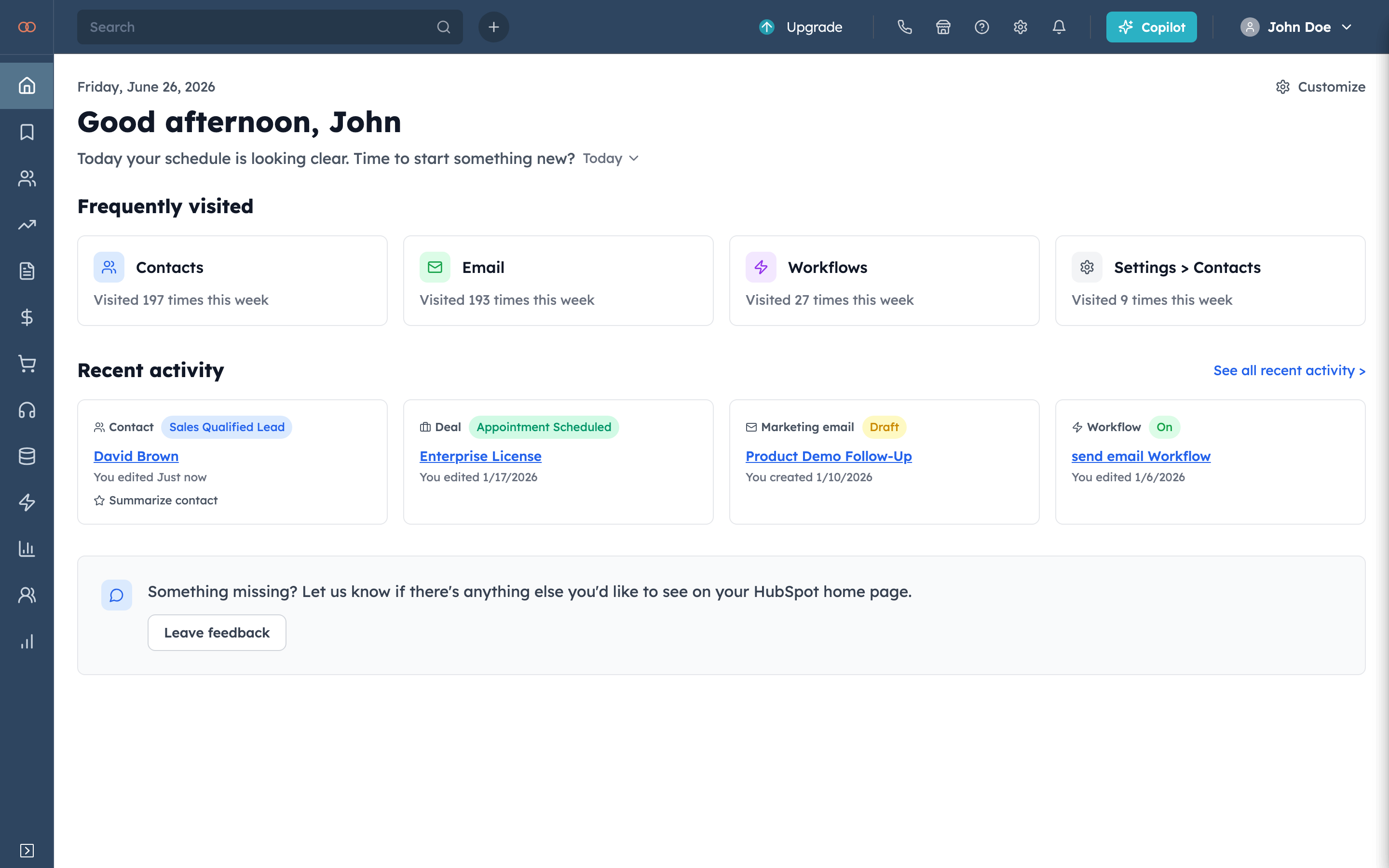Screen dimensions: 1389x868
Task: Open the send email Workflow link
Action: [1141, 456]
